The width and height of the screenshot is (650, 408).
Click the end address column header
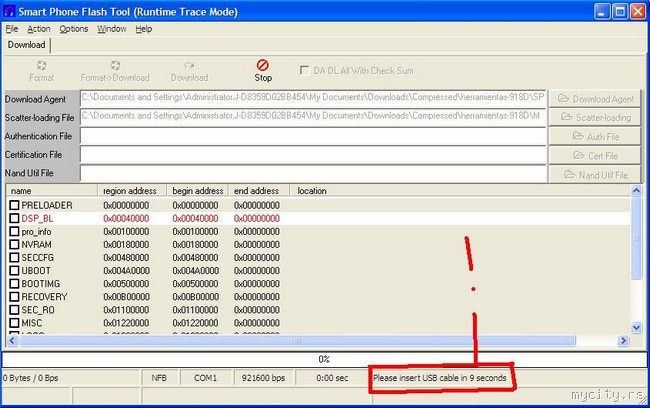(x=258, y=191)
